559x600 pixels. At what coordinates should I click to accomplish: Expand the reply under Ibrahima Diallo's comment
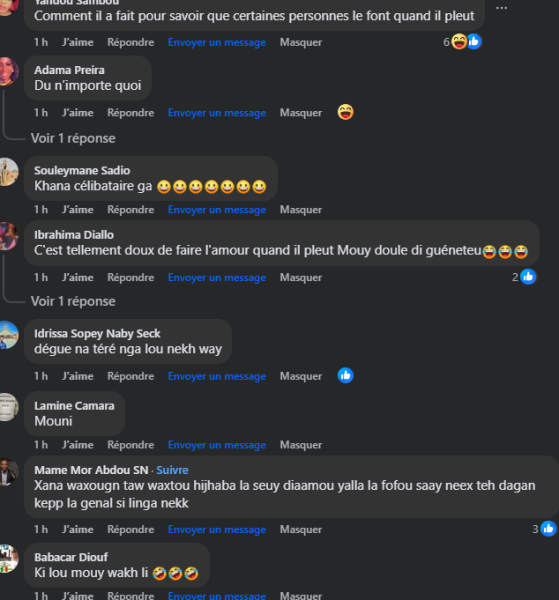tap(73, 301)
